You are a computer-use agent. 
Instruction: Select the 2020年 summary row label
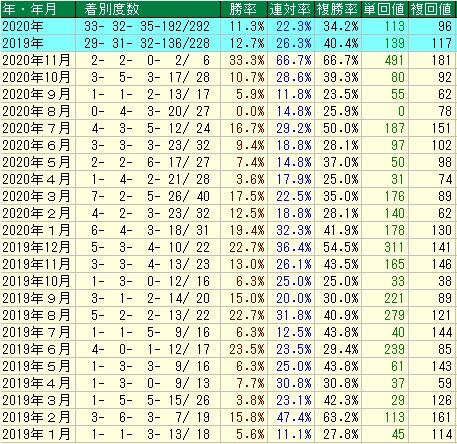(23, 26)
